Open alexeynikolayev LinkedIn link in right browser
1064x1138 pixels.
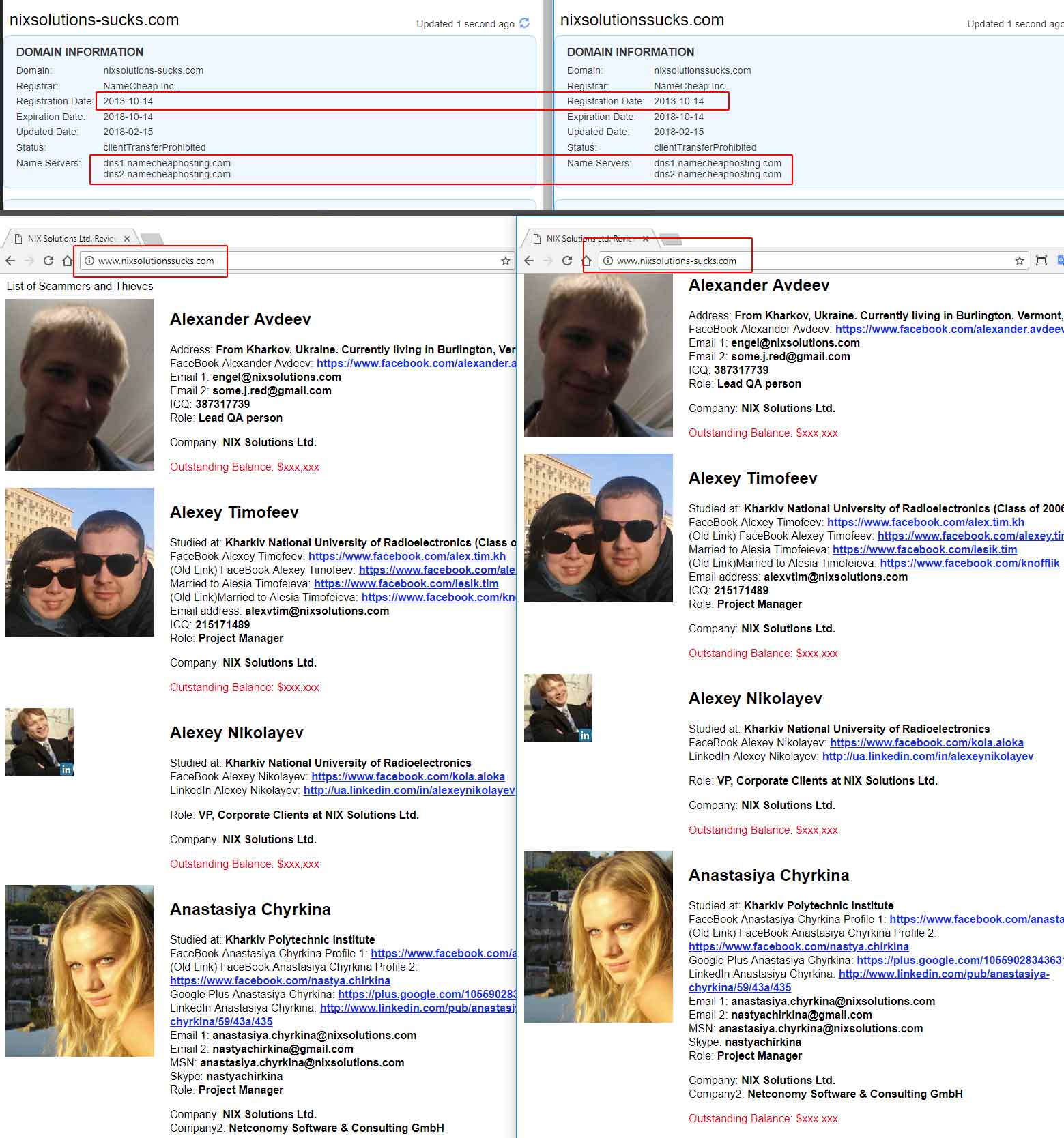(928, 756)
